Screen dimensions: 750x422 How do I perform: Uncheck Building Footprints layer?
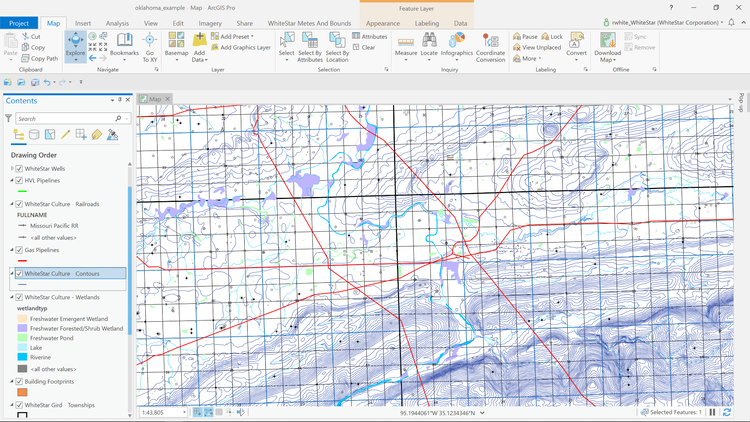click(19, 381)
